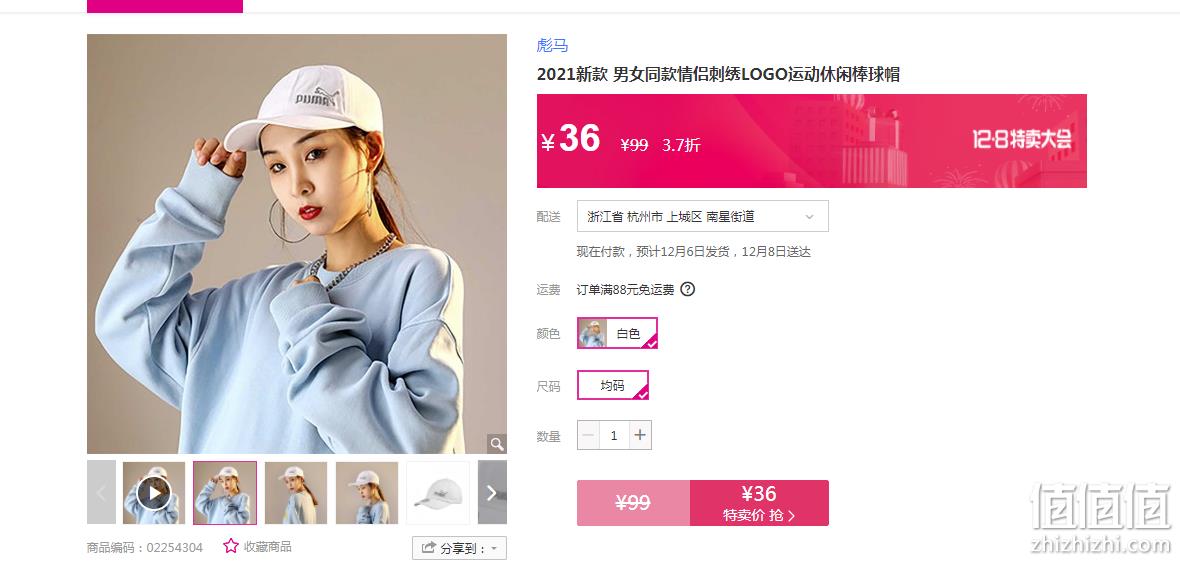Image resolution: width=1180 pixels, height=562 pixels.
Task: Play the product video thumbnail
Action: tap(154, 493)
